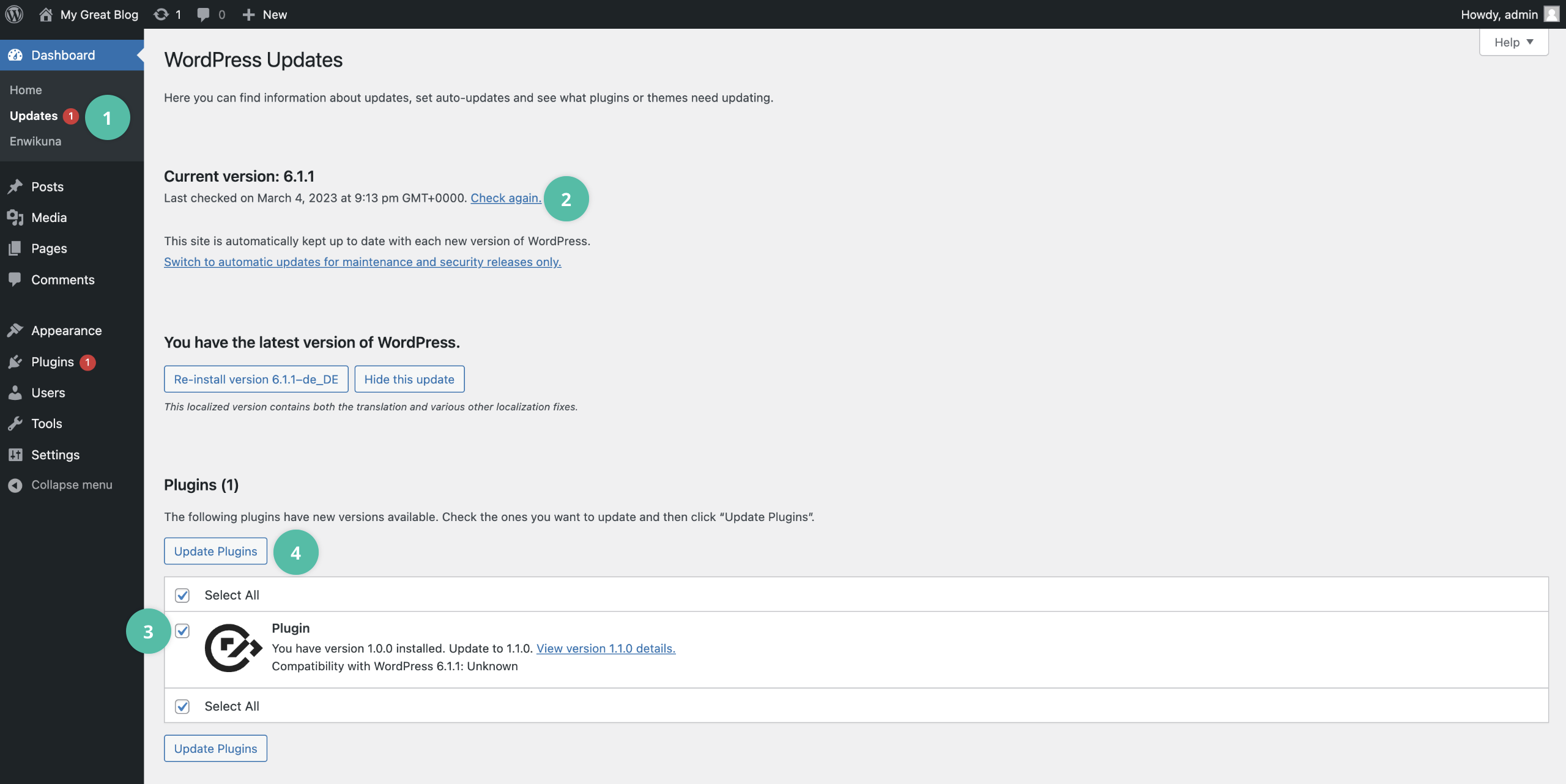
Task: Click the top Select All label text
Action: pos(232,595)
